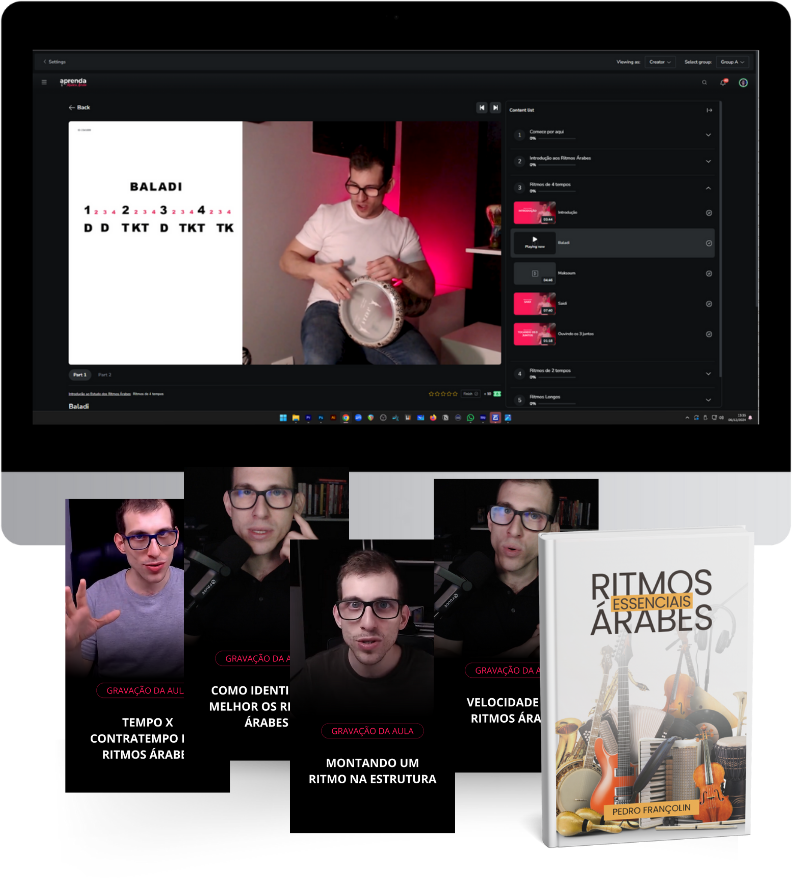Collapse the 'Ritmos de 4 tempos' section
Screen dimensions: 793x880
(708, 187)
